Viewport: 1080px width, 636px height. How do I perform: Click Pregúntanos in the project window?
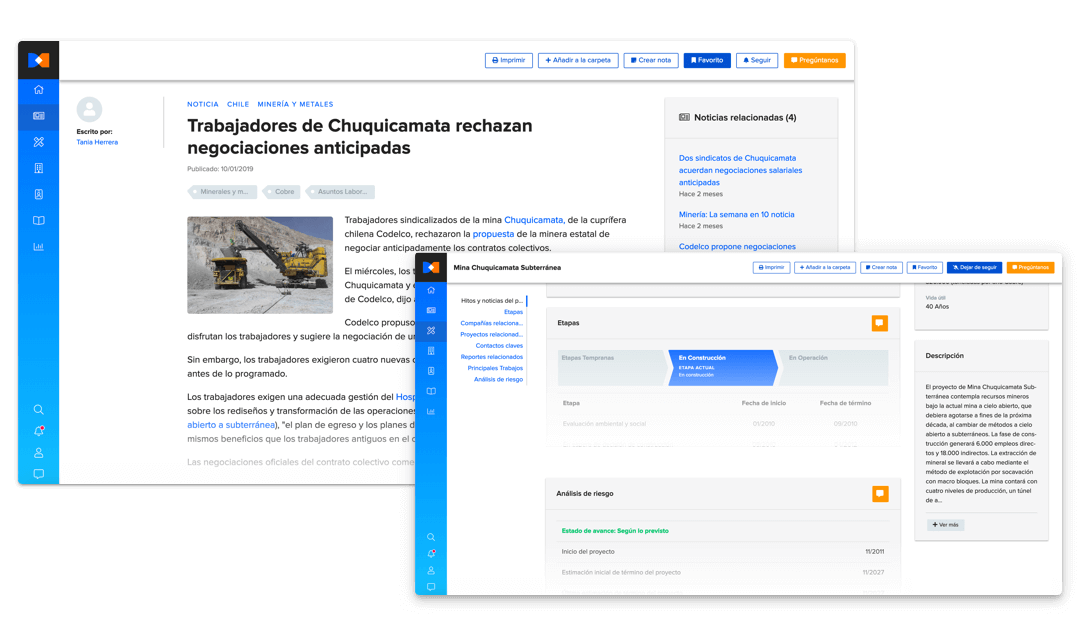1030,267
